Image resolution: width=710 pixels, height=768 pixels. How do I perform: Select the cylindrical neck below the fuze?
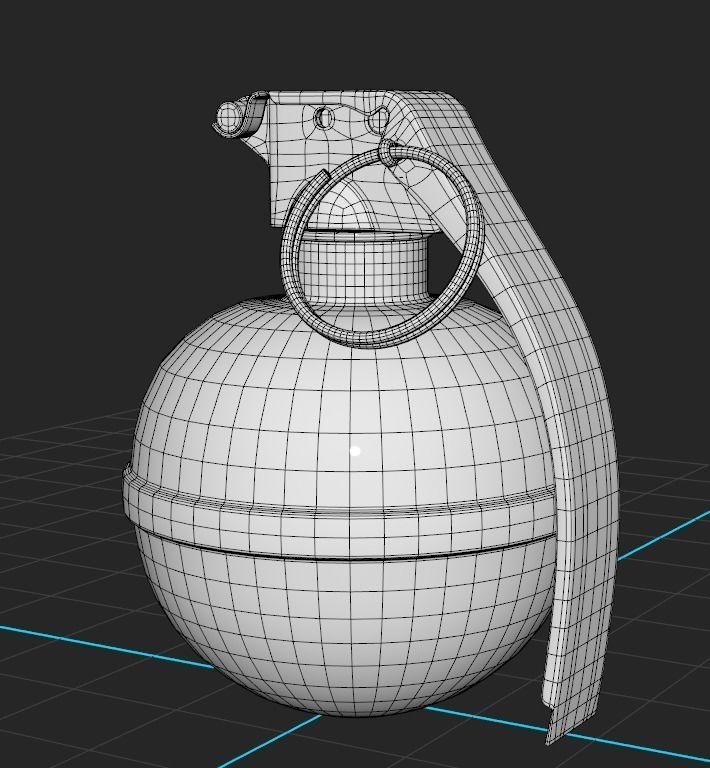coord(362,267)
